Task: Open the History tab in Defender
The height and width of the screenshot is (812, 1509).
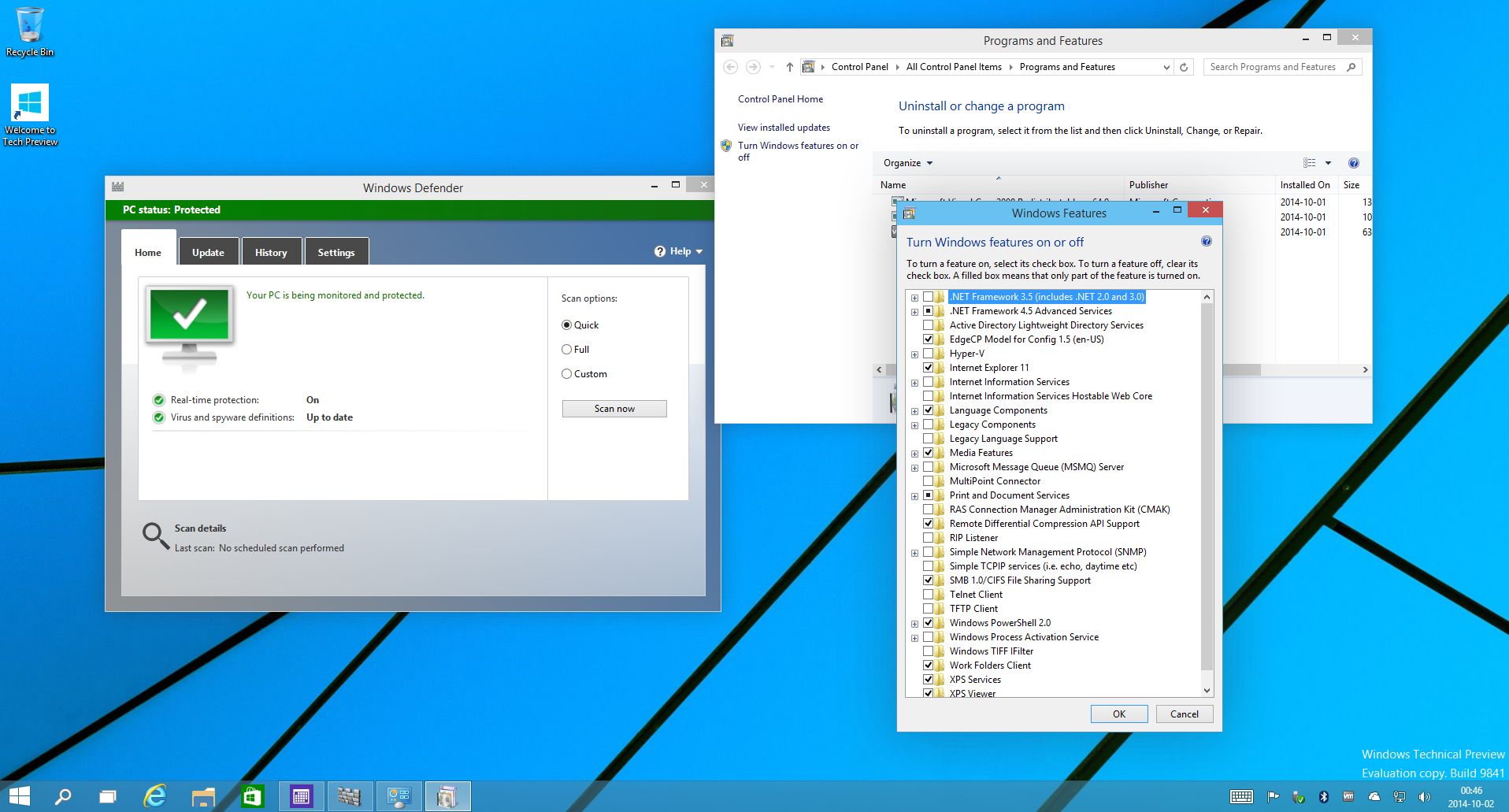Action: [271, 252]
